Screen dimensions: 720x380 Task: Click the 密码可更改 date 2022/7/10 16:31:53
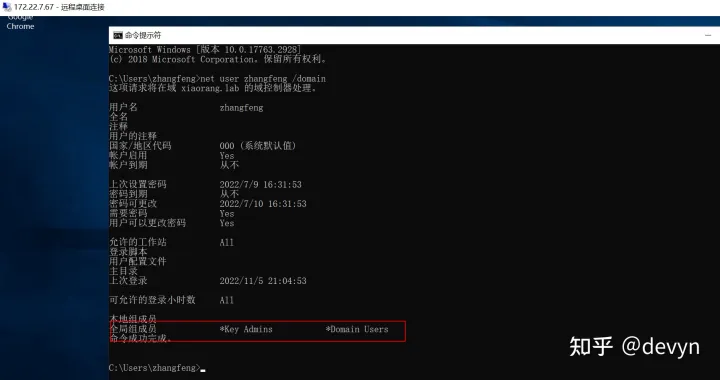pyautogui.click(x=263, y=204)
